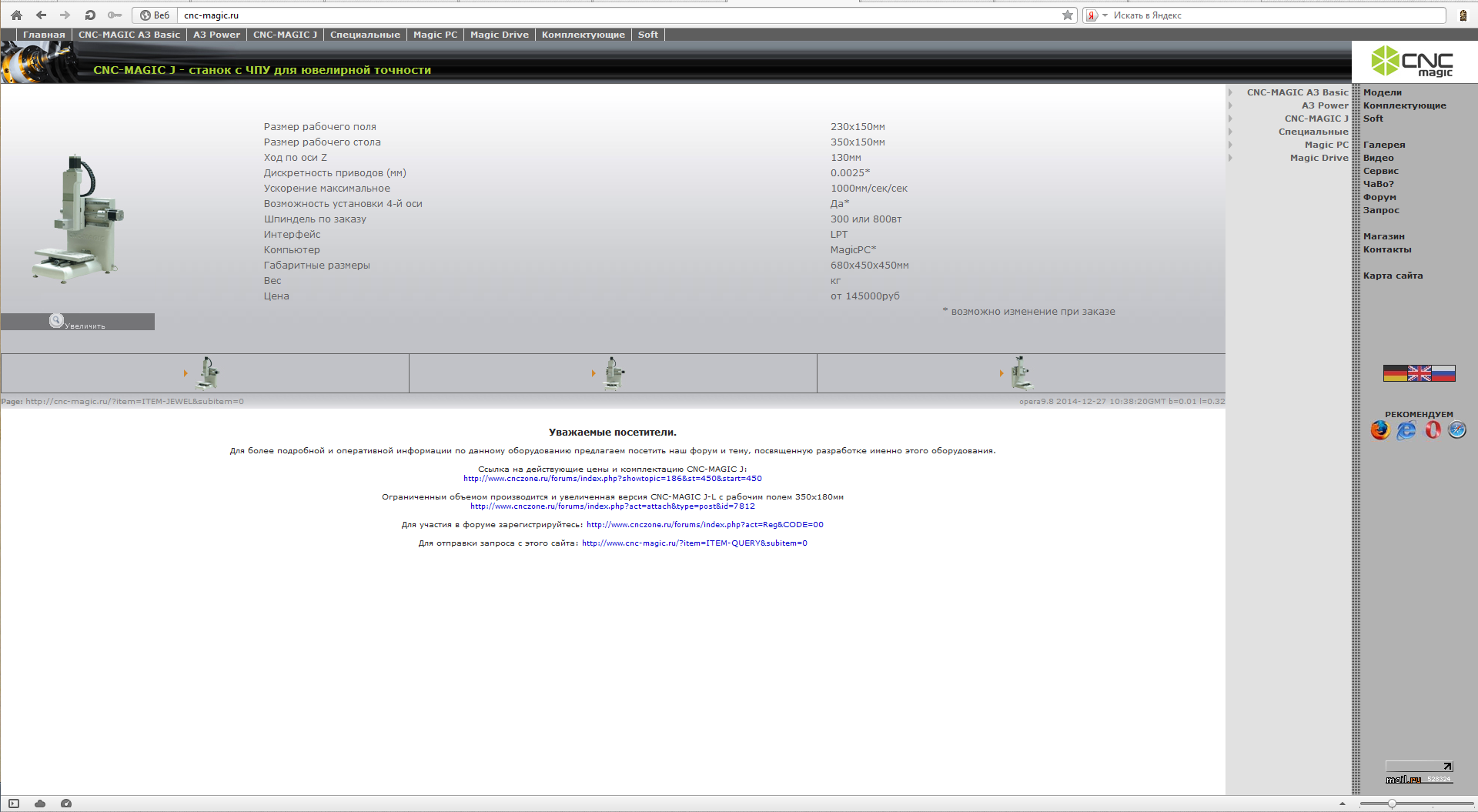Open the A3 Power top menu item
Screen dimensions: 1478x812
(216, 35)
